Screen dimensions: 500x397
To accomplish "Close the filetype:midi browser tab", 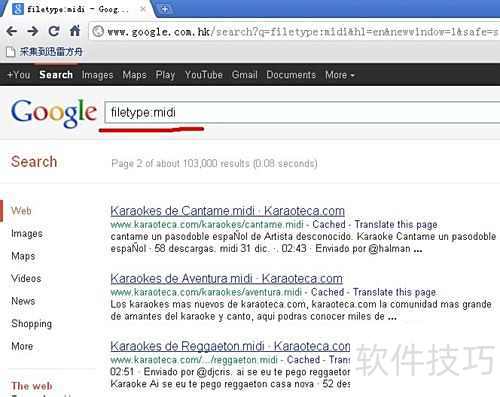I will click(x=143, y=9).
